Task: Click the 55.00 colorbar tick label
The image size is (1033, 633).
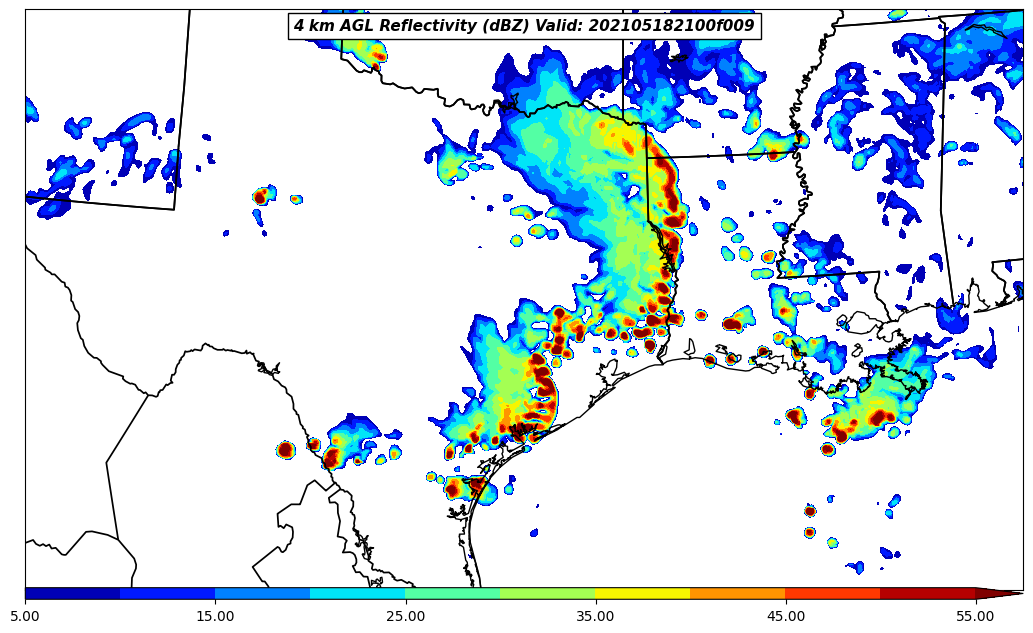Action: pyautogui.click(x=975, y=617)
